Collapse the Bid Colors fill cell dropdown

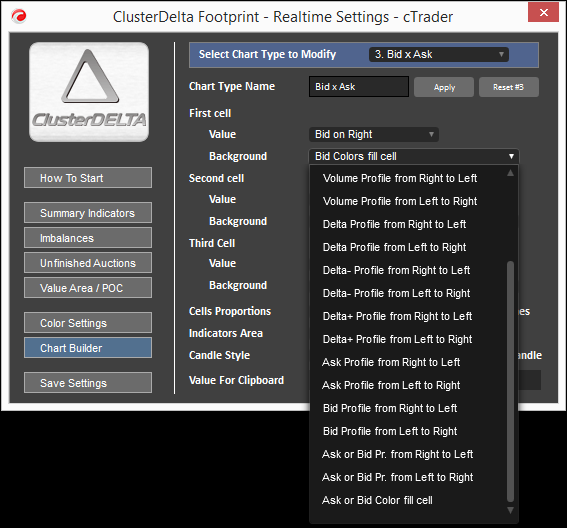[x=414, y=156]
